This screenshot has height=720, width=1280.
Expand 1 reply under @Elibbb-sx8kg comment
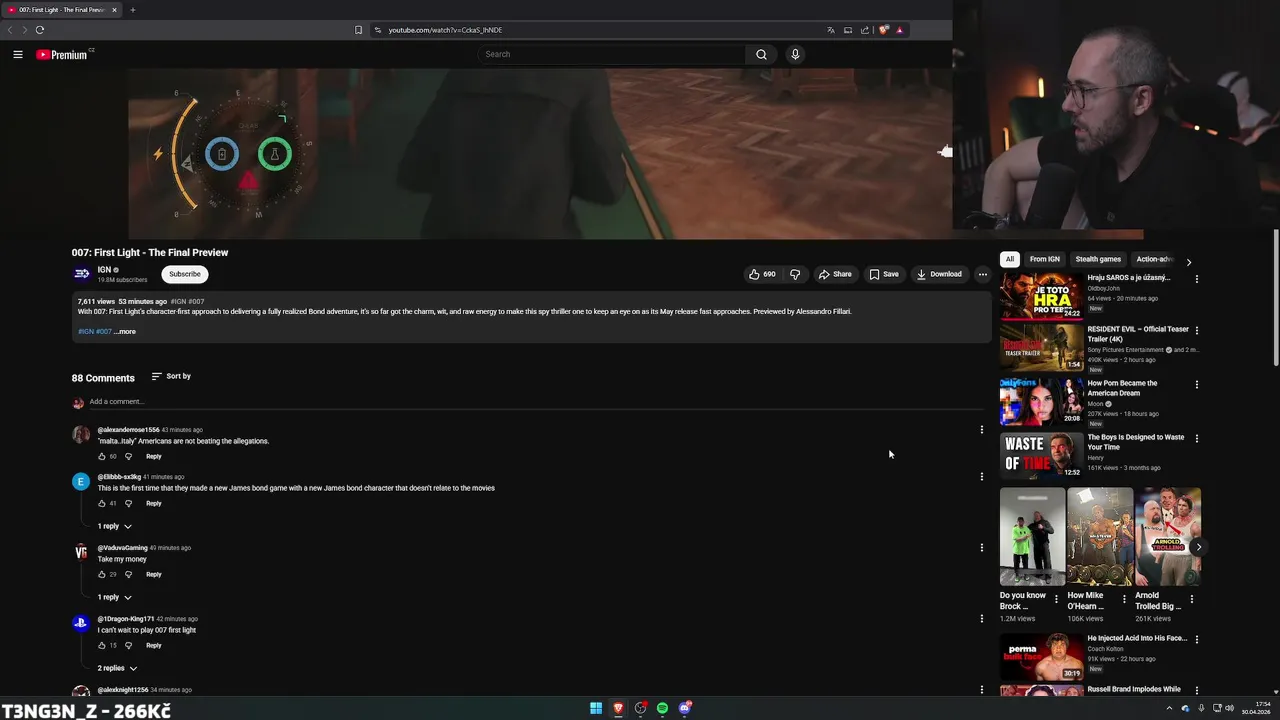click(114, 526)
